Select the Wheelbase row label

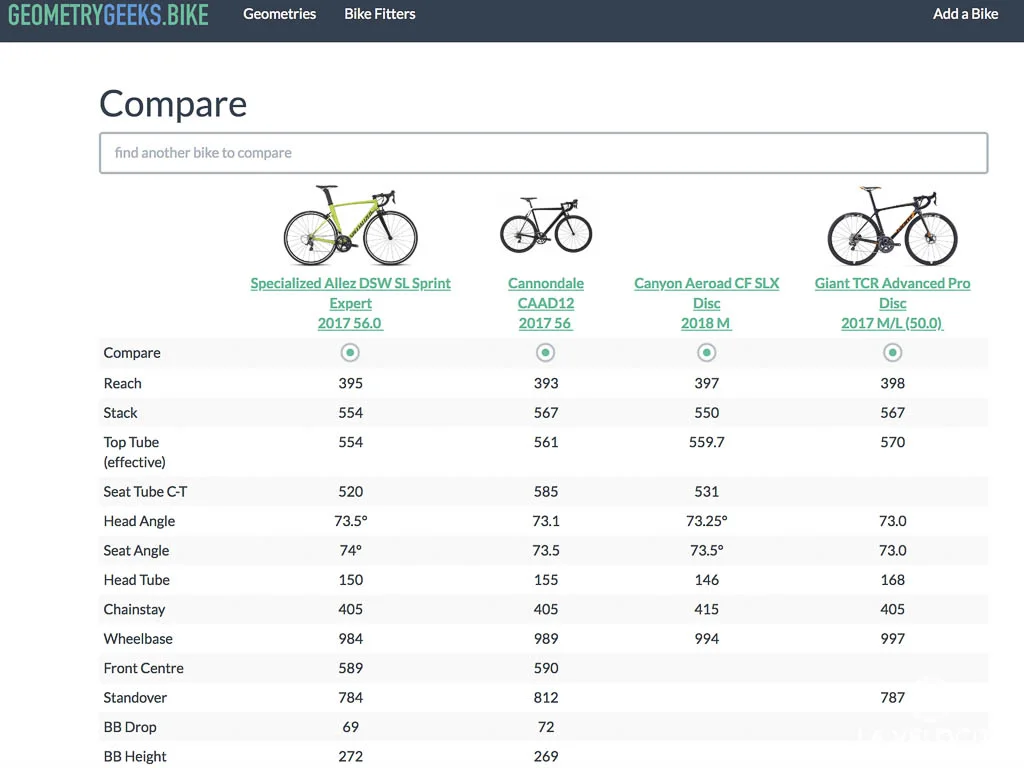tap(138, 639)
